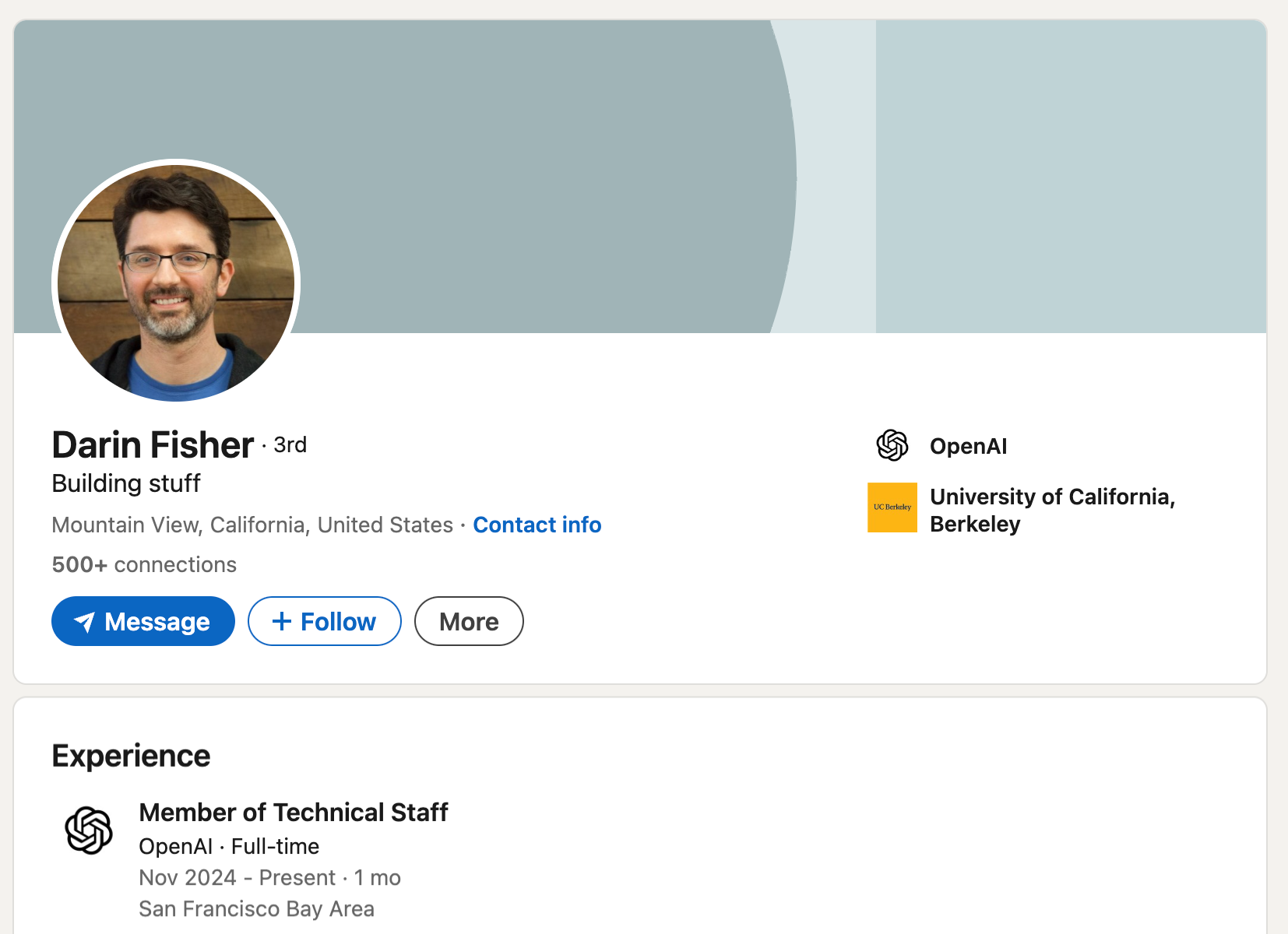The height and width of the screenshot is (934, 1288).
Task: Click the OpenAI · Full-time text
Action: 229,846
